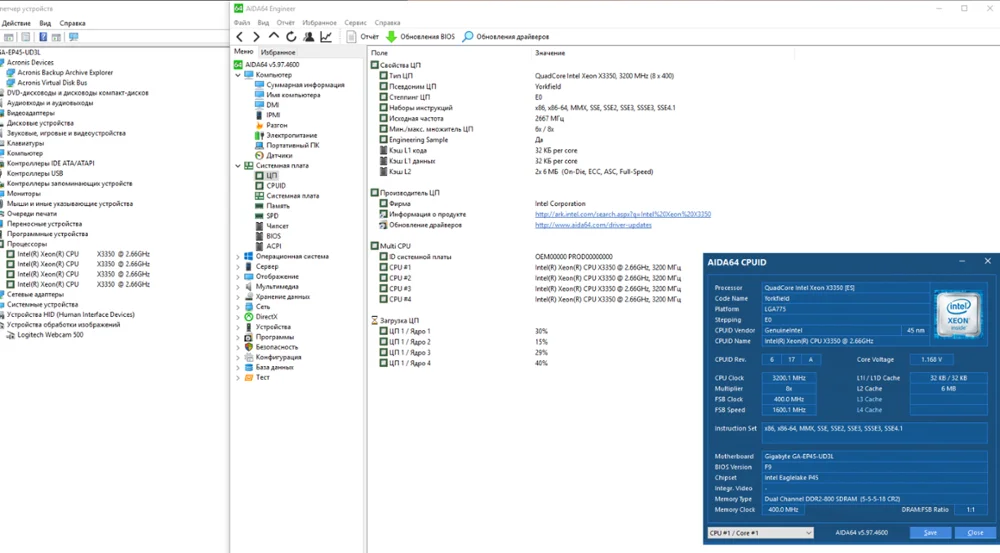The height and width of the screenshot is (553, 1000).
Task: Open the BIOS tree item
Action: [x=274, y=236]
